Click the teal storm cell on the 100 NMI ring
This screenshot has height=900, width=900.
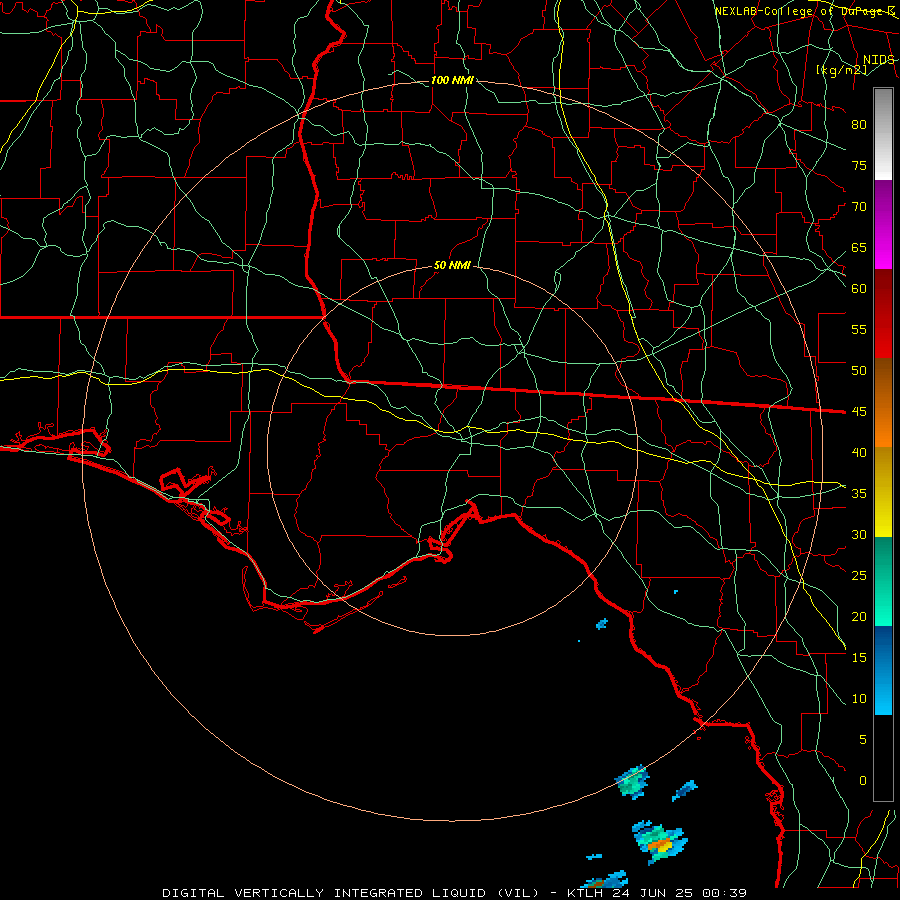click(x=633, y=782)
